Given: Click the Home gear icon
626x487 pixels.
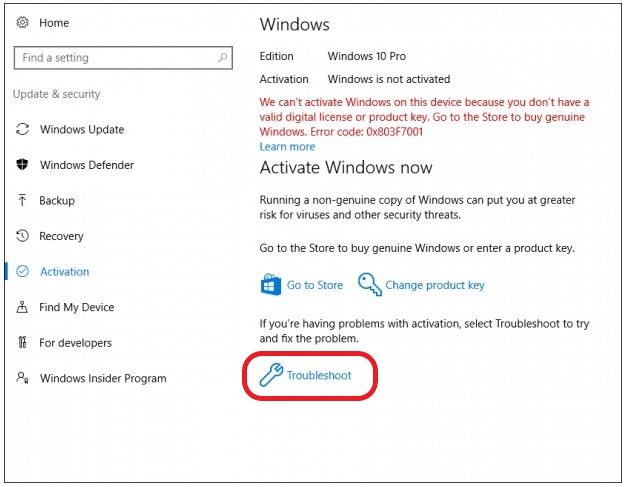Looking at the screenshot, I should 22,23.
